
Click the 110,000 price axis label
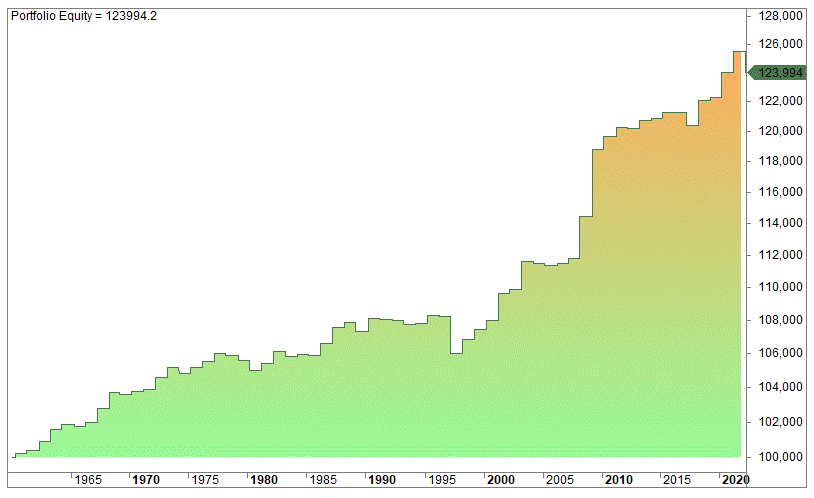click(x=780, y=287)
